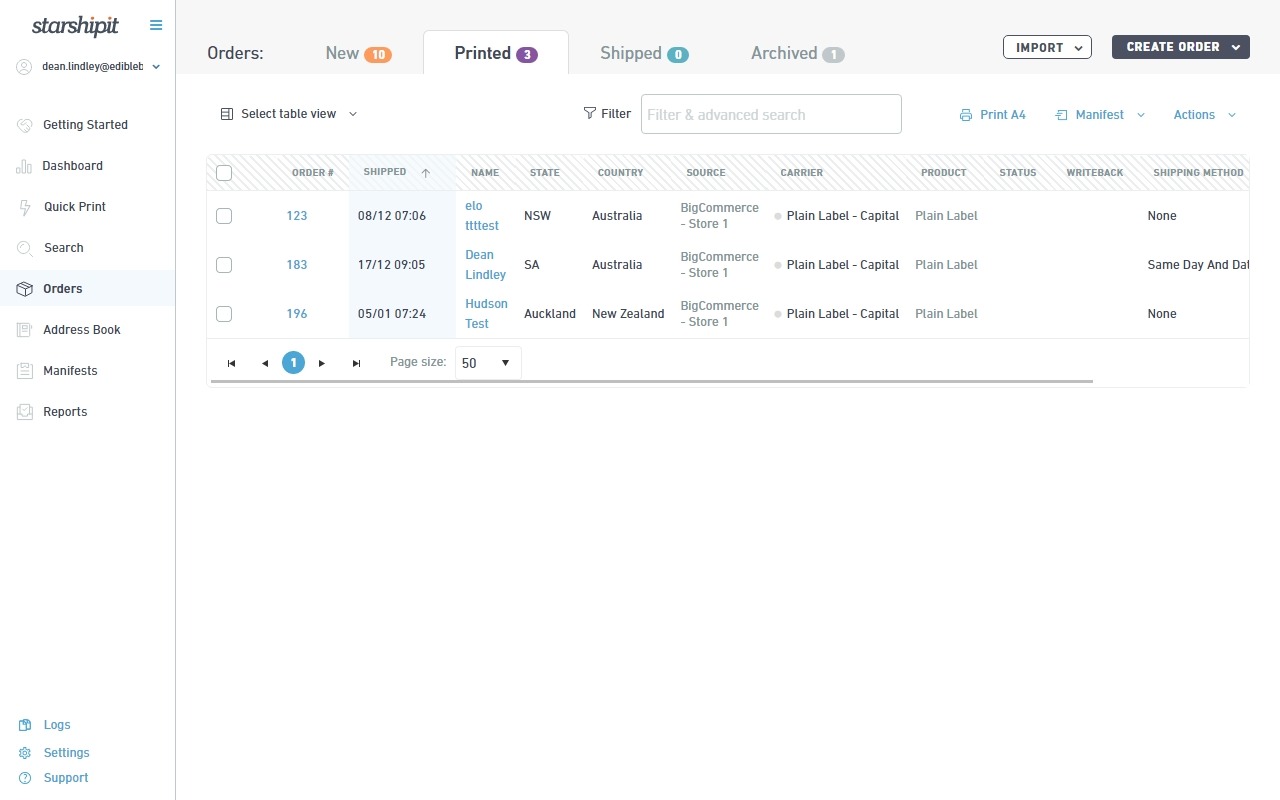
Task: Collapse sidebar with the hamburger menu icon
Action: (155, 25)
